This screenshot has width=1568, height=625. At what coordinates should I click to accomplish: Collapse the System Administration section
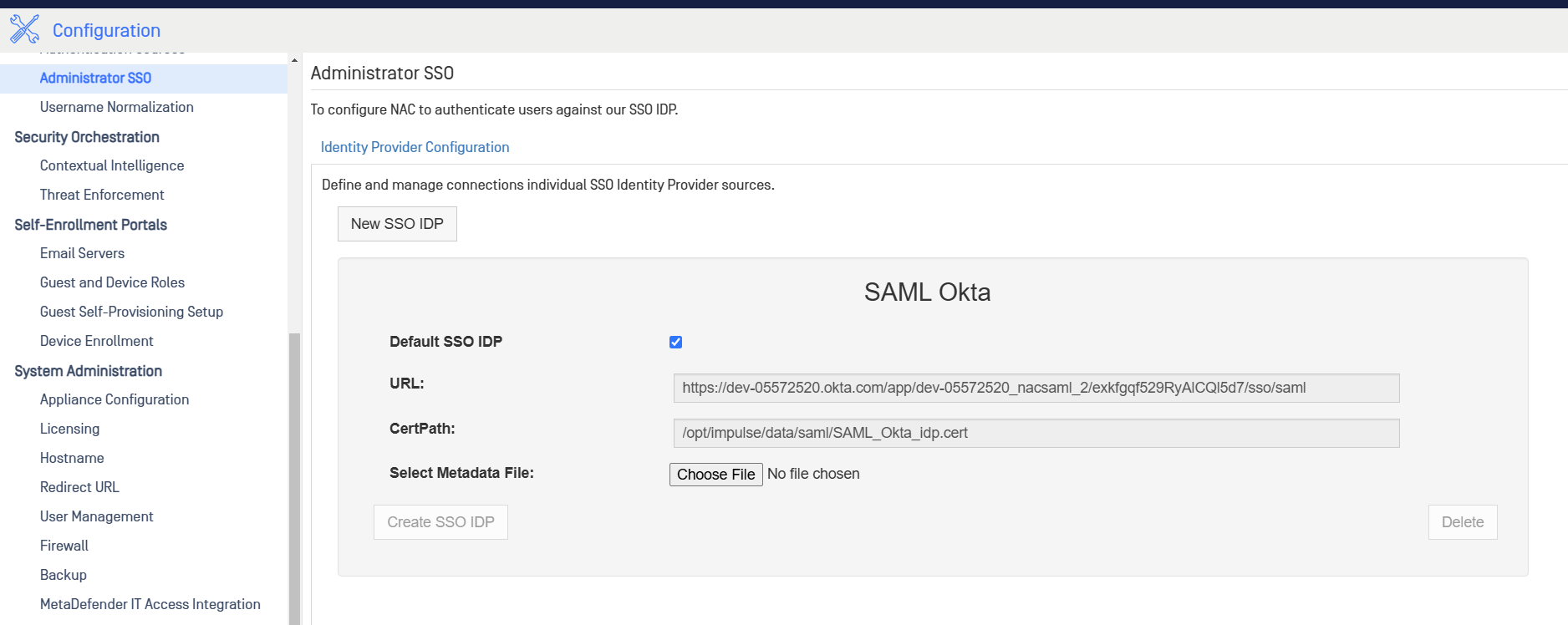[x=88, y=371]
